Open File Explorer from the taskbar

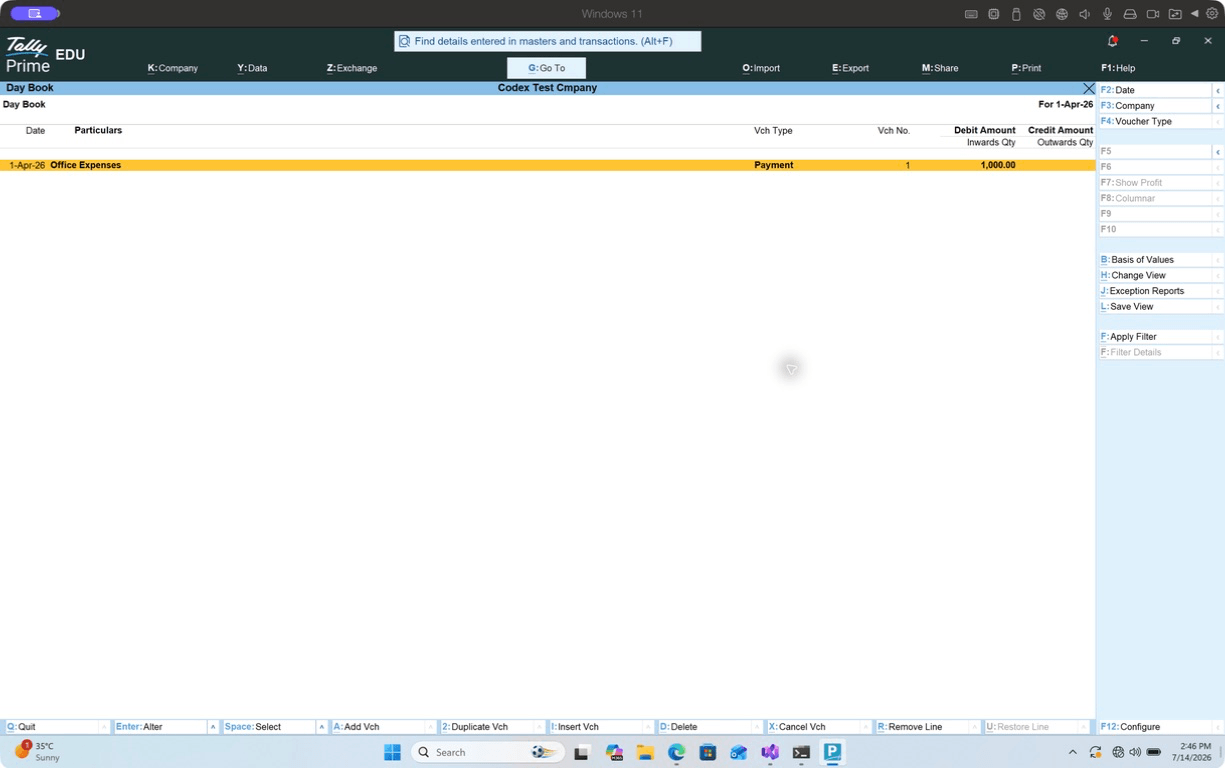coord(645,752)
